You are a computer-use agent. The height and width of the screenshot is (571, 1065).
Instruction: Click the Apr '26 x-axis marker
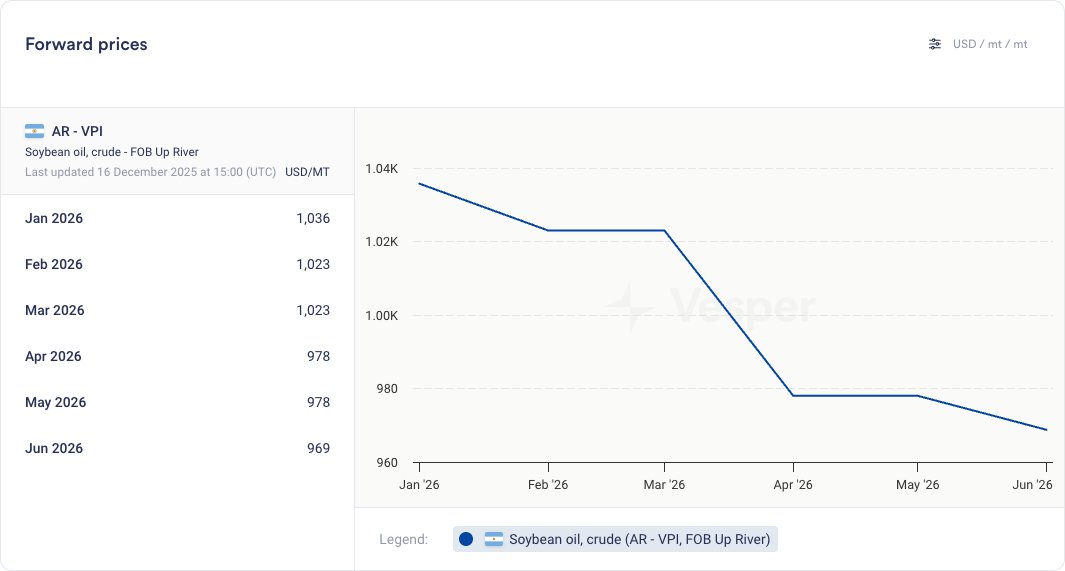tap(793, 485)
